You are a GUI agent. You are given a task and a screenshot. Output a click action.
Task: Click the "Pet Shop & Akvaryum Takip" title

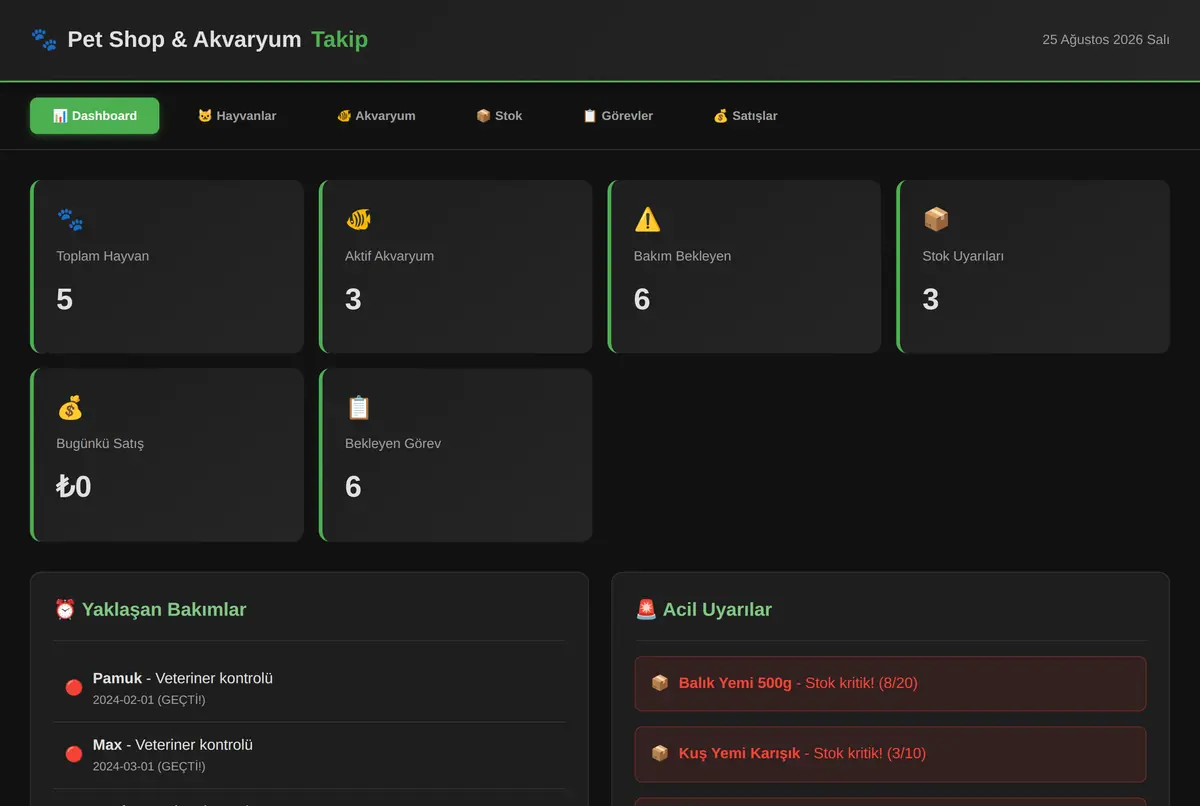(x=218, y=40)
